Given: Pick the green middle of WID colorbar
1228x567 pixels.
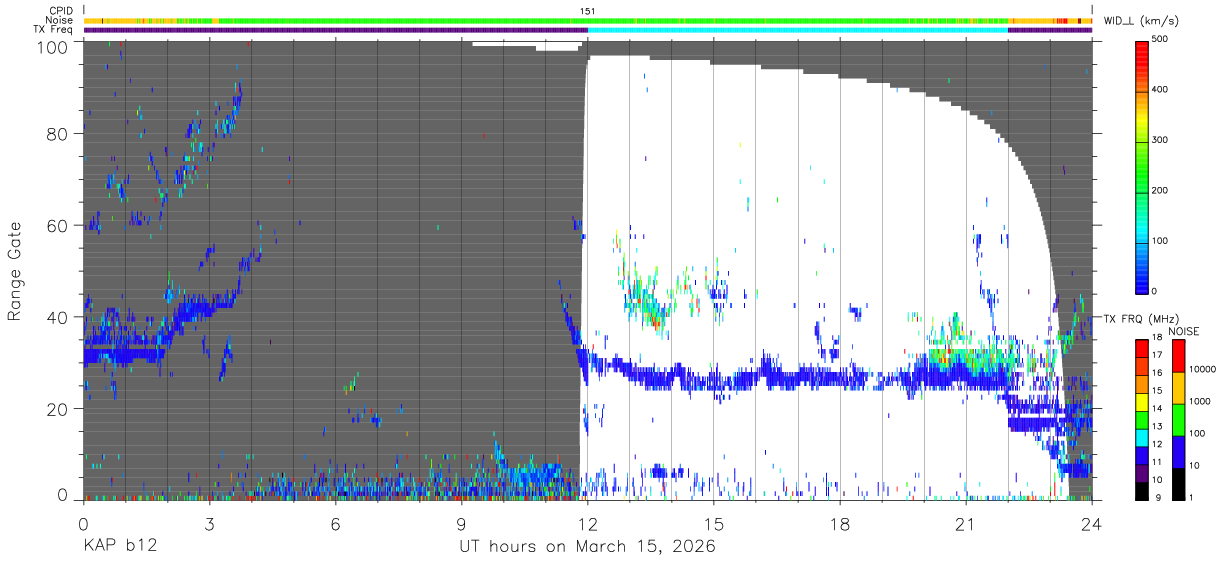Looking at the screenshot, I should pos(1142,170).
